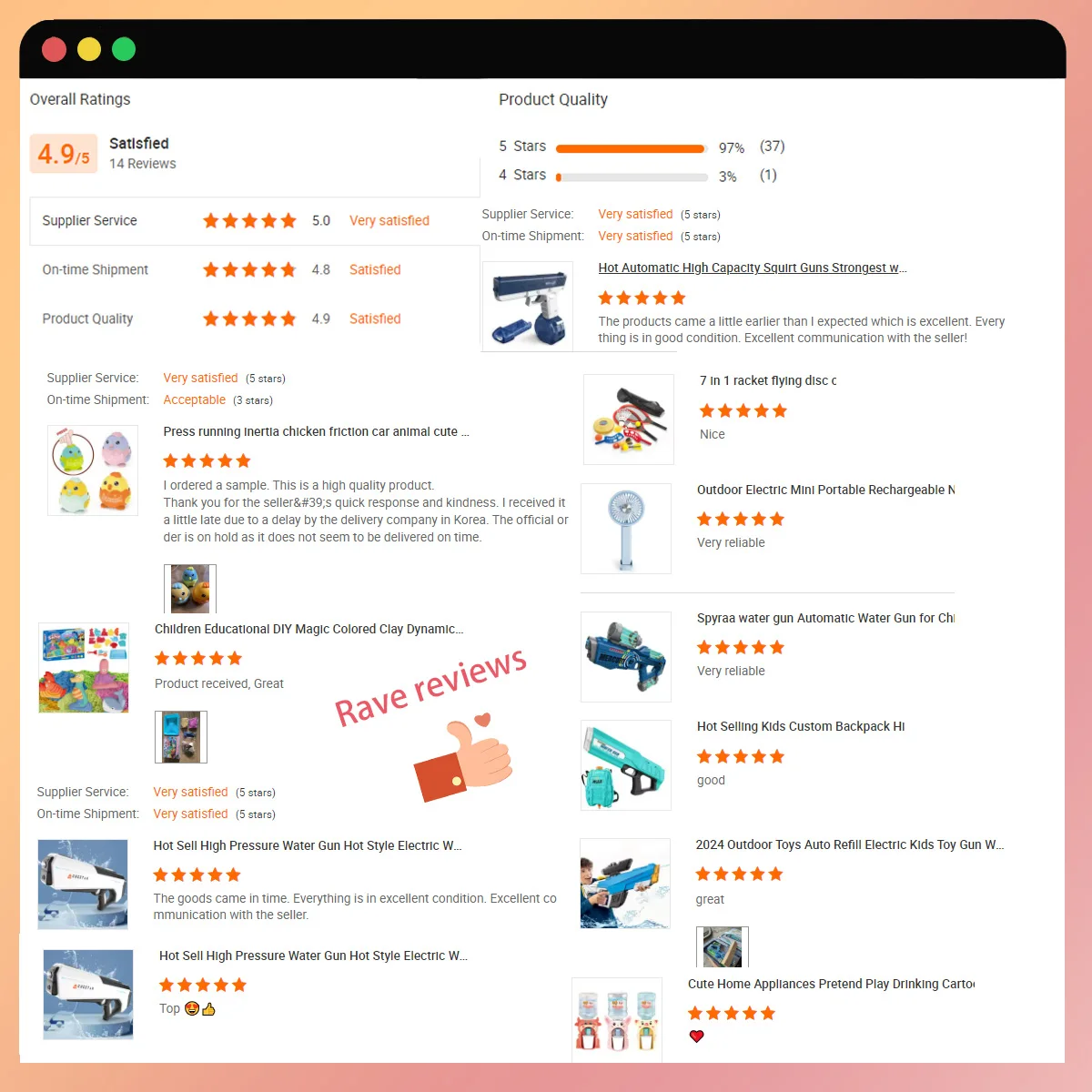
Task: Open the chicken toy review photo thumbnail
Action: pos(189,589)
